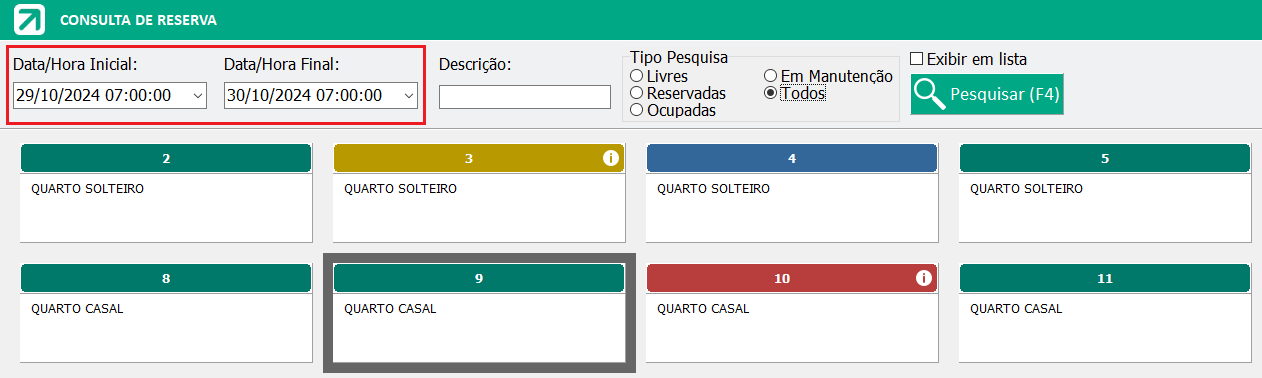Screen dimensions: 1262x378
Task: Open info icon on room 3
Action: pyautogui.click(x=611, y=158)
